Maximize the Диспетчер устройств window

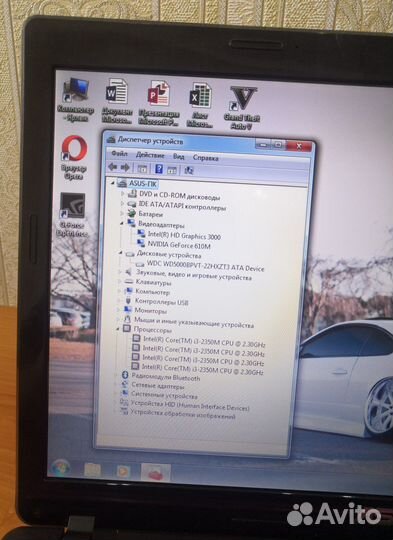278,145
